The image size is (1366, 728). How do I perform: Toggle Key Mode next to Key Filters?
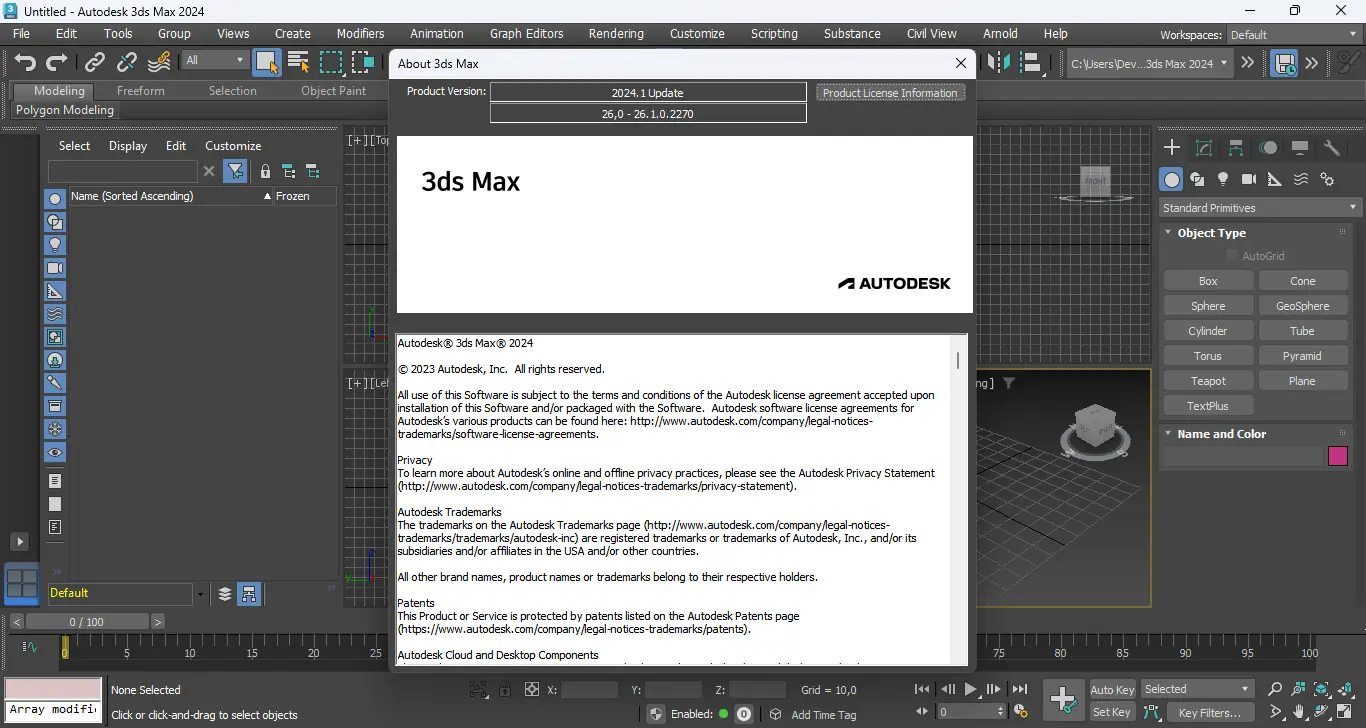1151,713
